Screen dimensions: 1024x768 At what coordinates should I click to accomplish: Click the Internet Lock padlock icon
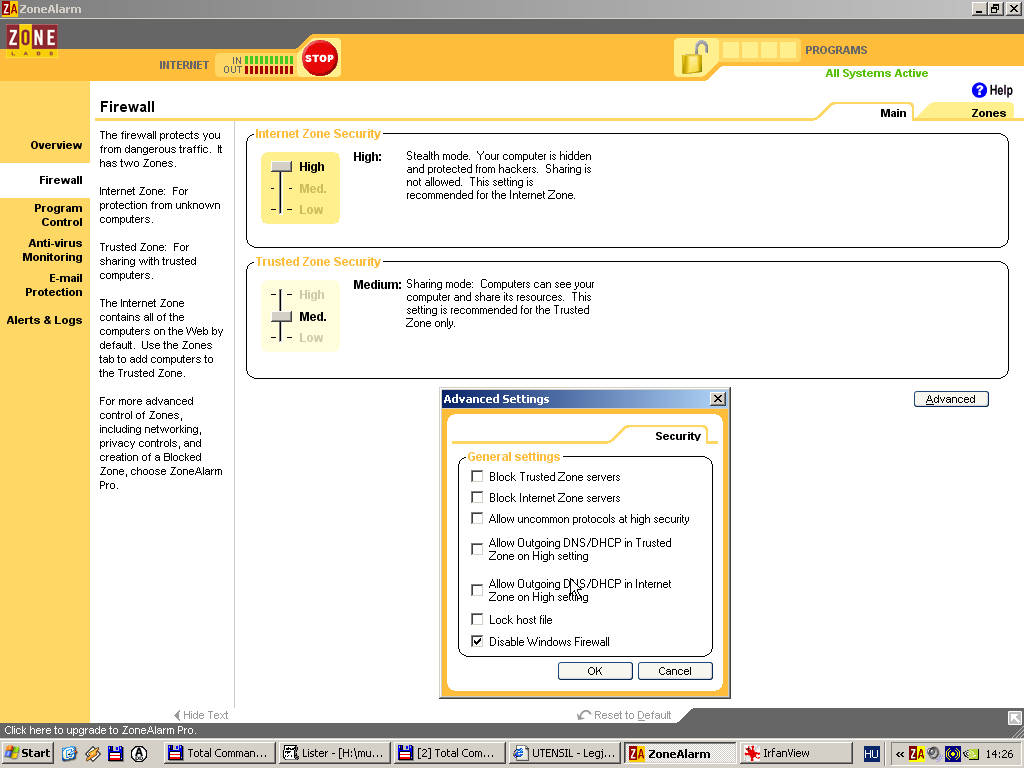tap(694, 58)
